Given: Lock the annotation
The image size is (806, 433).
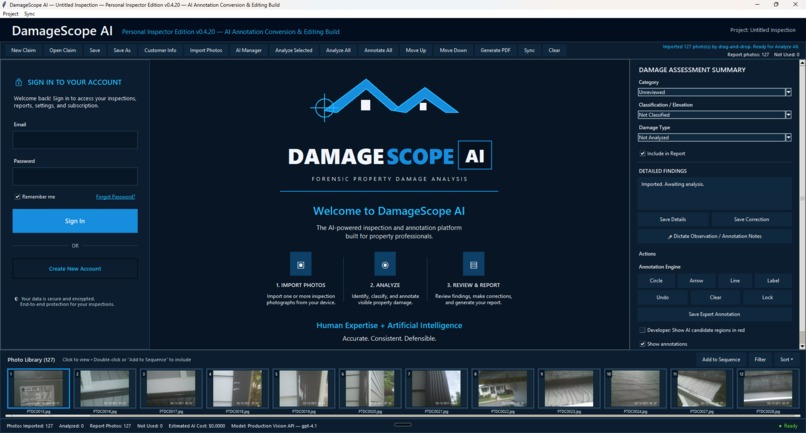Looking at the screenshot, I should pyautogui.click(x=767, y=297).
